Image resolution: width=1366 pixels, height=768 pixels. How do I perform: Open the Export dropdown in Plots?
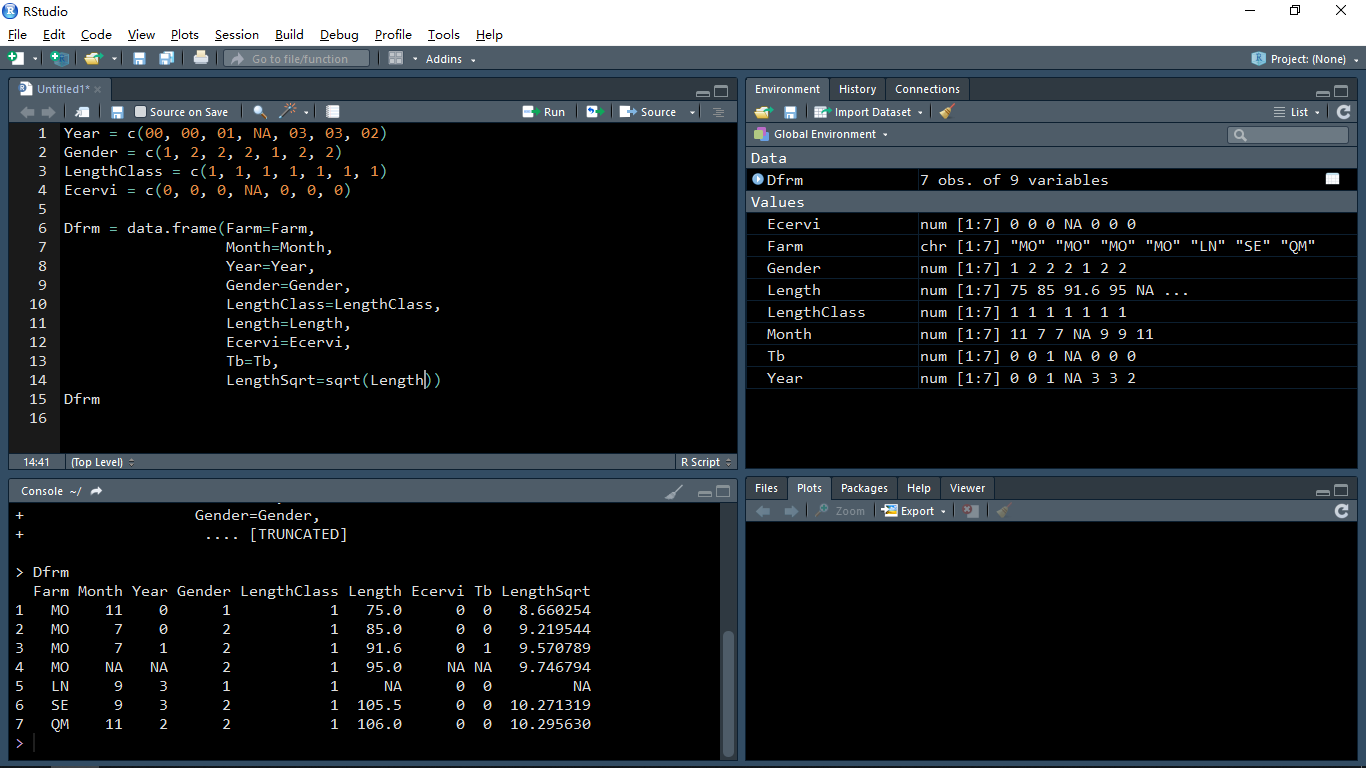click(x=913, y=511)
